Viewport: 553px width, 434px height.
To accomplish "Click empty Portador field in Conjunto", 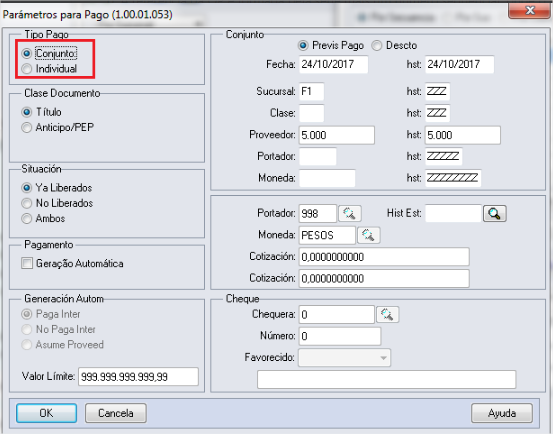I will 317,157.
